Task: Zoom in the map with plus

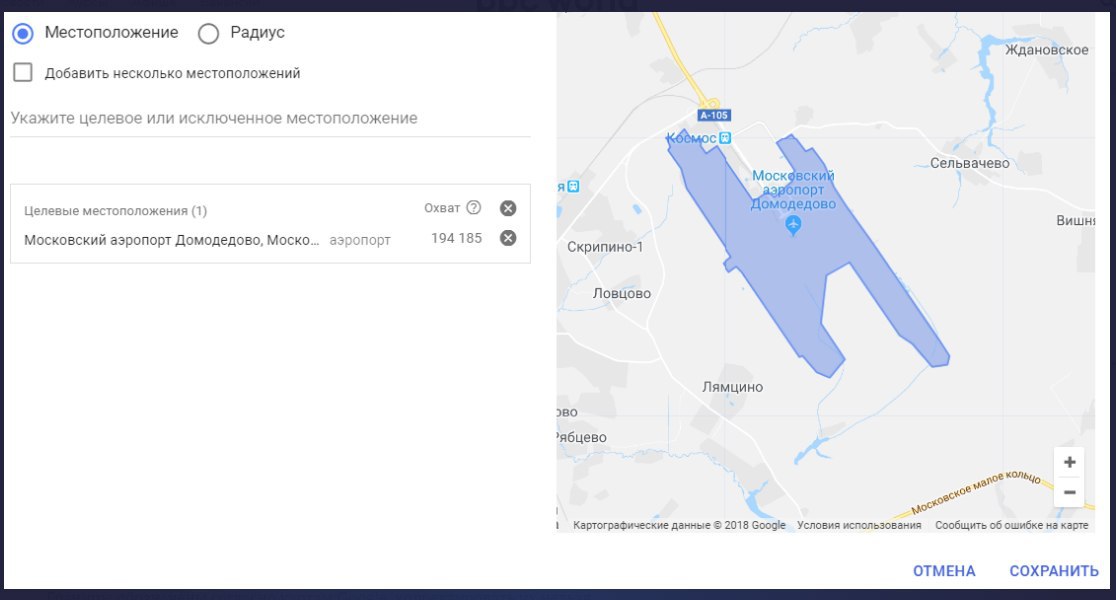Action: point(1069,463)
